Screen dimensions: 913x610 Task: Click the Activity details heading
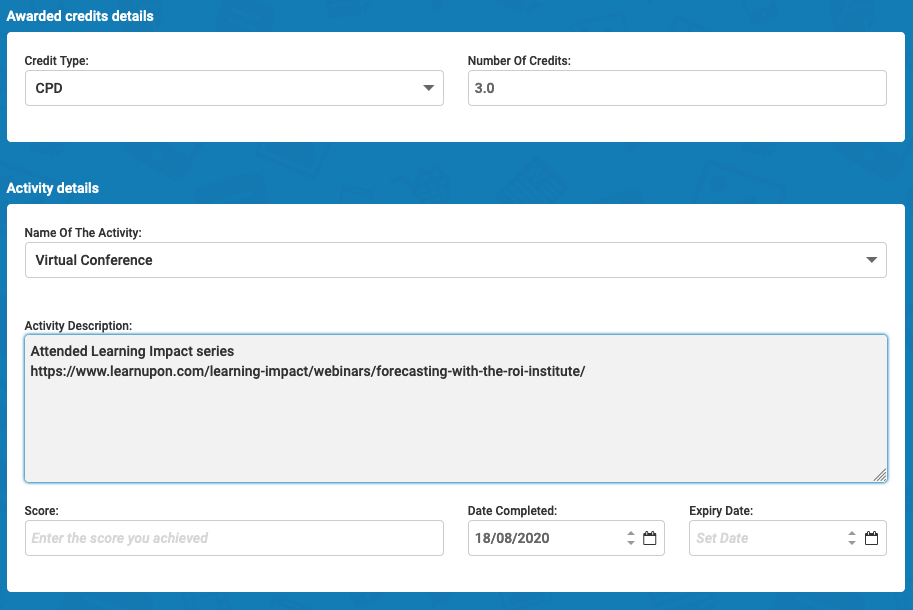point(52,189)
